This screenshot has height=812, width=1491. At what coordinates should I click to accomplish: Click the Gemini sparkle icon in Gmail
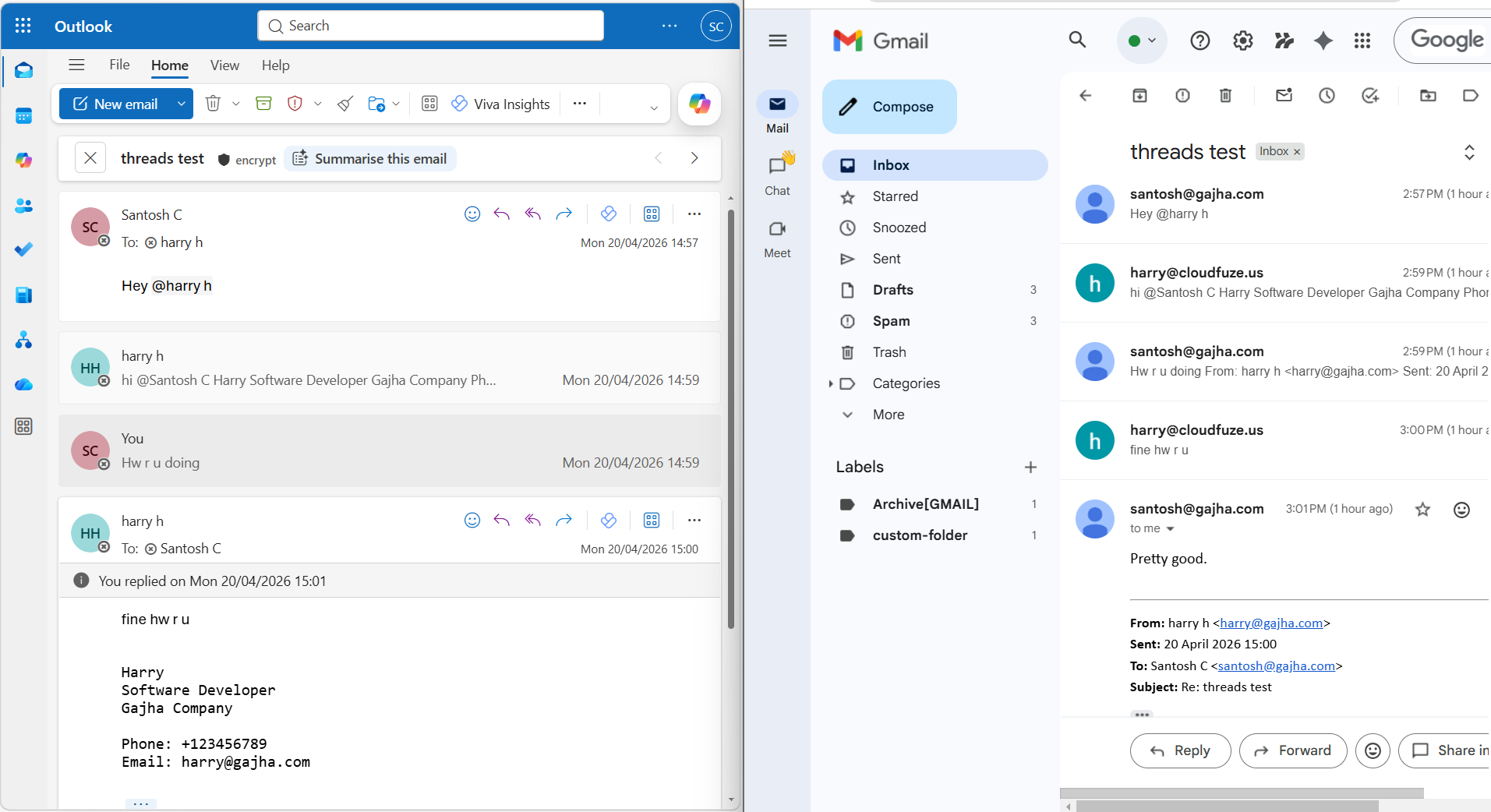[1323, 41]
